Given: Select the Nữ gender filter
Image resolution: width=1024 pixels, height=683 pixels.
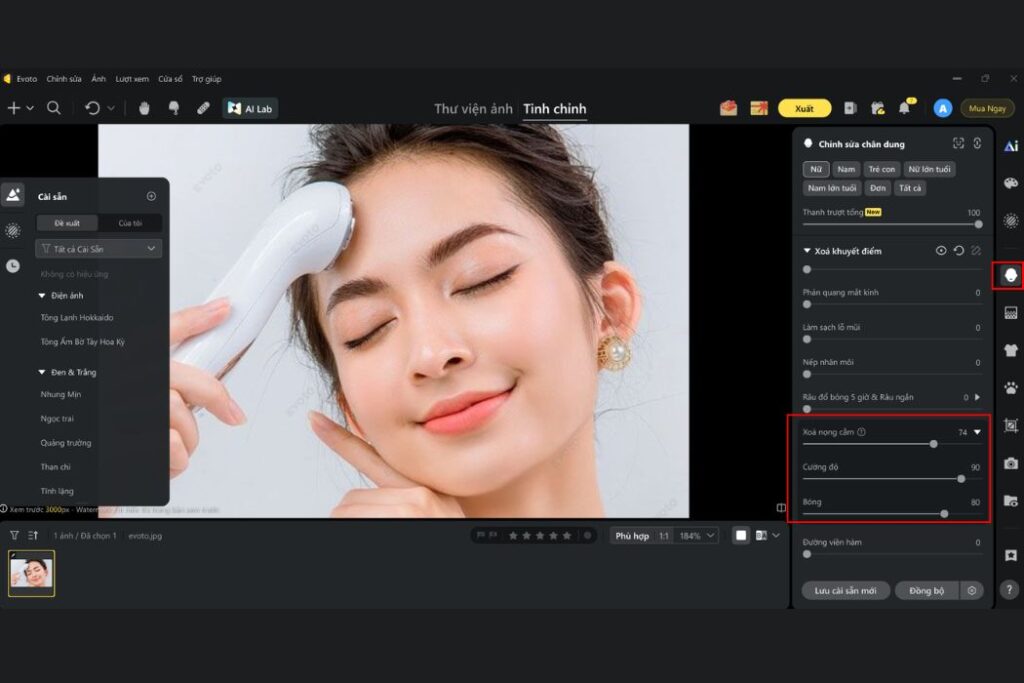Looking at the screenshot, I should [816, 169].
